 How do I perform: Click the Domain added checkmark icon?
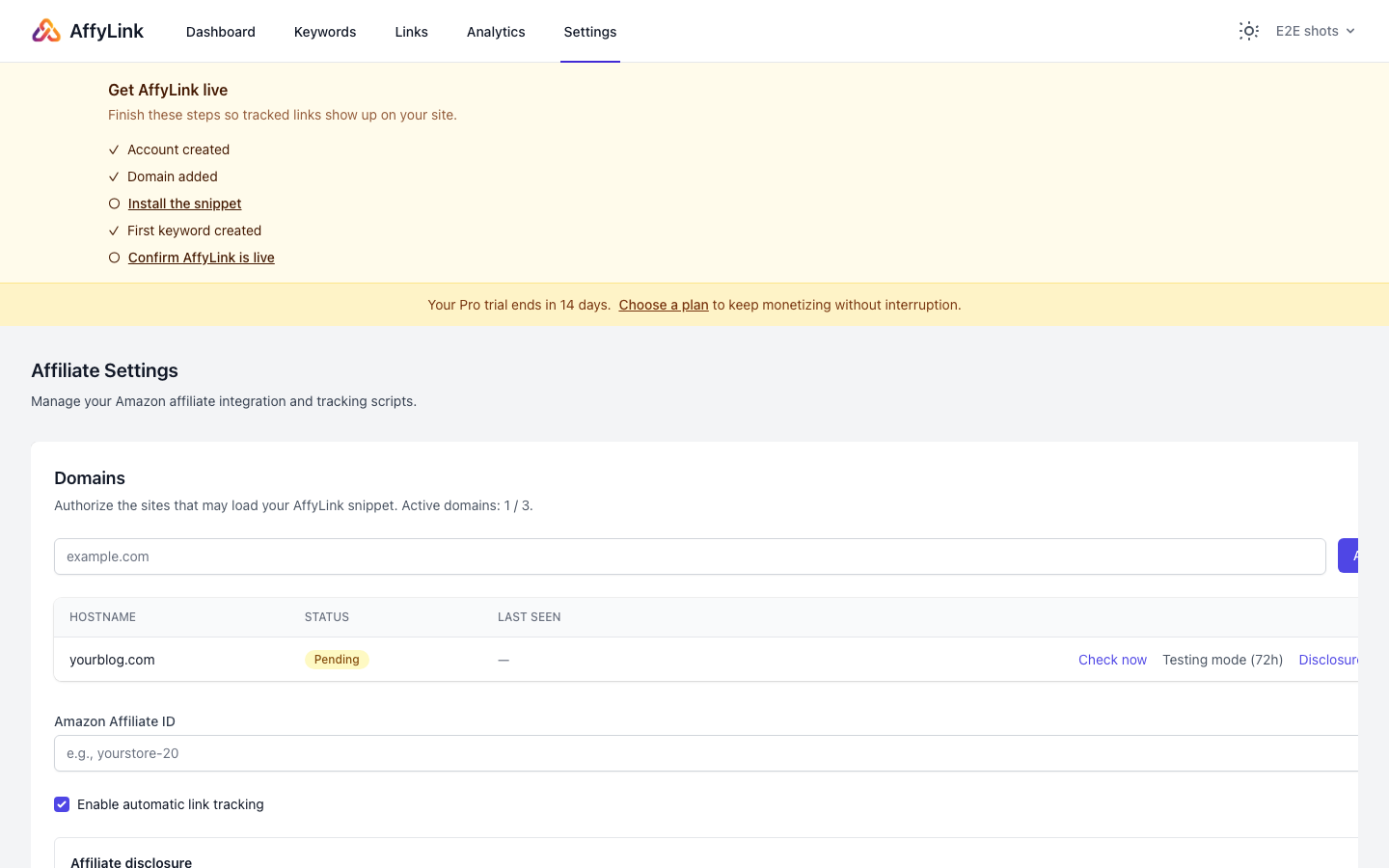114,176
